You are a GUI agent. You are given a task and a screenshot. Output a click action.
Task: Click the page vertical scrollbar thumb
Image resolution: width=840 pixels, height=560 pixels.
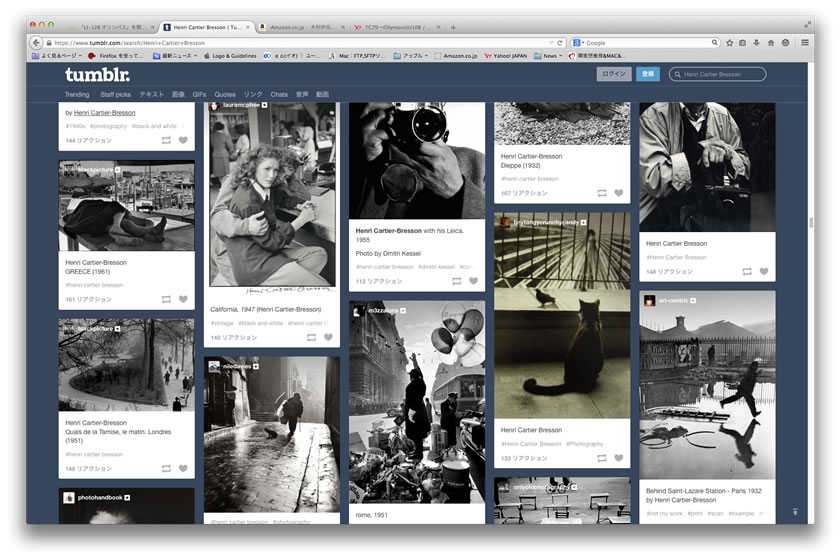pos(811,222)
